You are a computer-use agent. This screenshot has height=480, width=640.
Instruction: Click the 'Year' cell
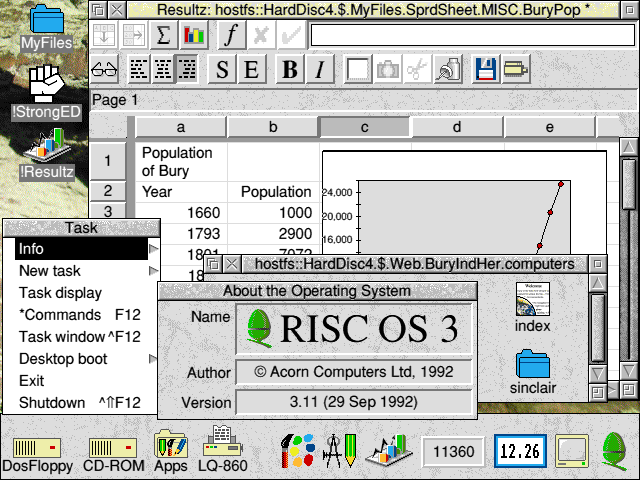coord(181,192)
